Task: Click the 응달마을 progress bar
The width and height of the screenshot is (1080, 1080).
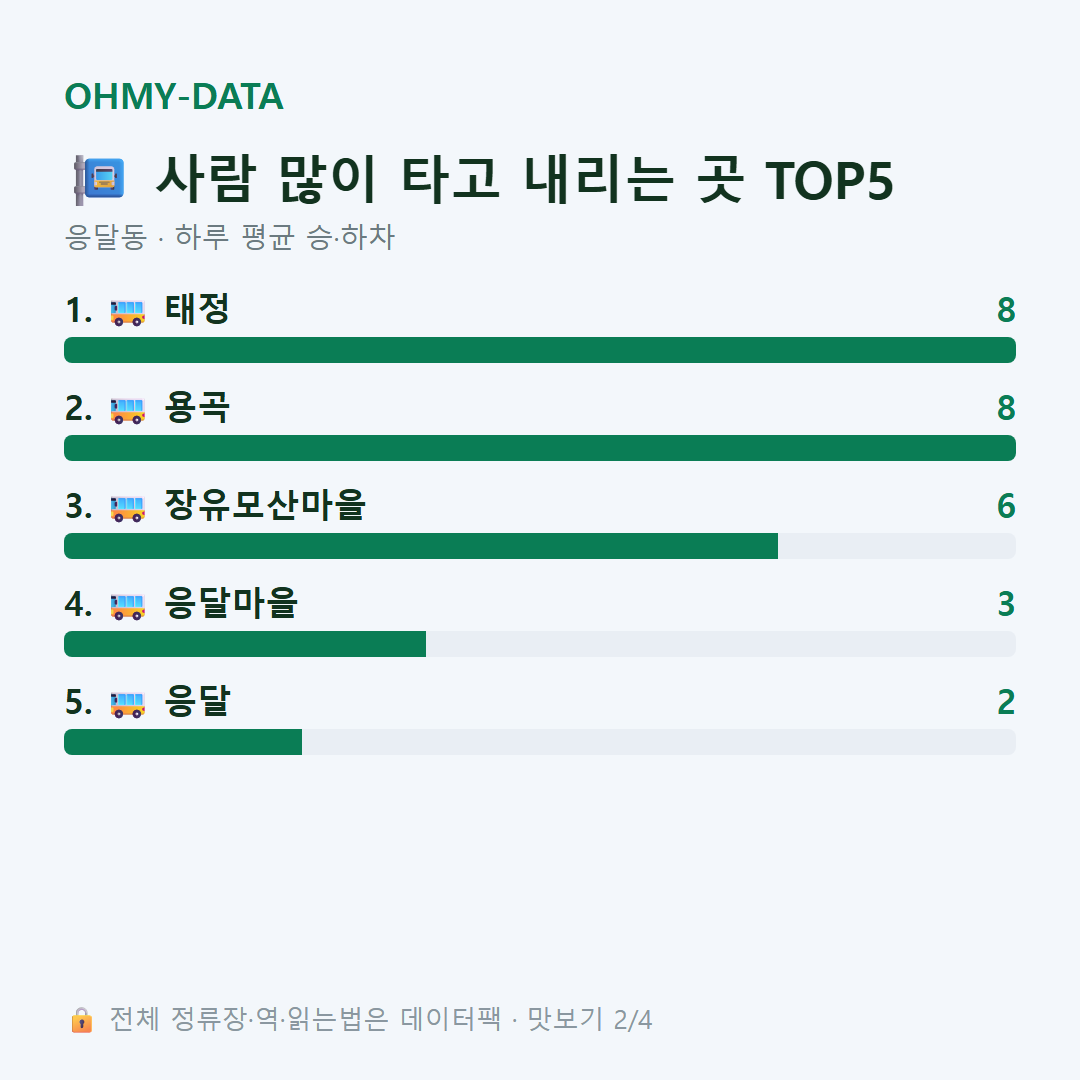Action: (x=540, y=644)
